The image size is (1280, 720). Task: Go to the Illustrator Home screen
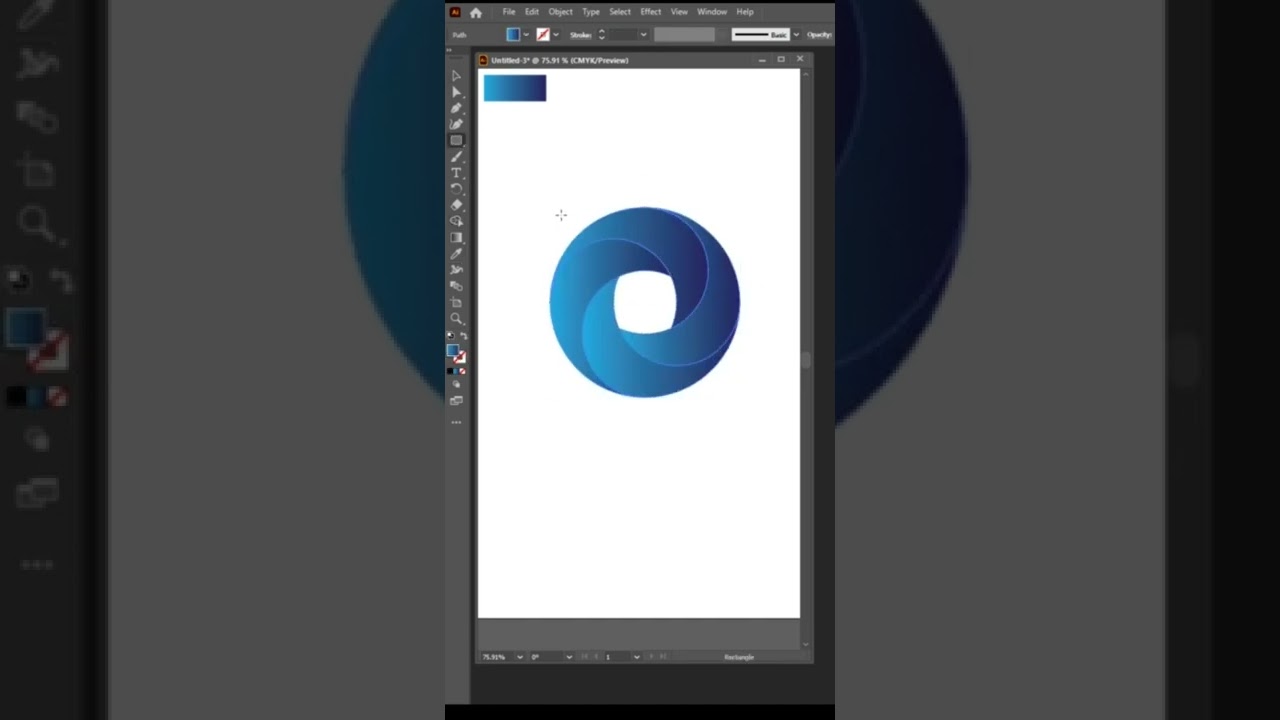click(x=475, y=12)
